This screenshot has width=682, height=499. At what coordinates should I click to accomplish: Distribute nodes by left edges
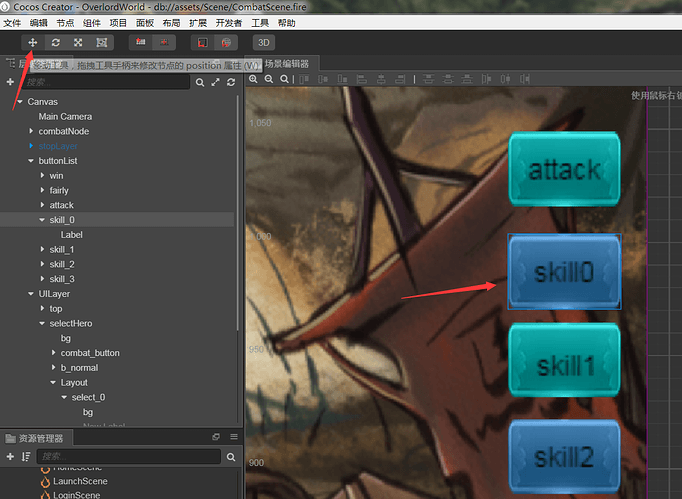(x=486, y=79)
